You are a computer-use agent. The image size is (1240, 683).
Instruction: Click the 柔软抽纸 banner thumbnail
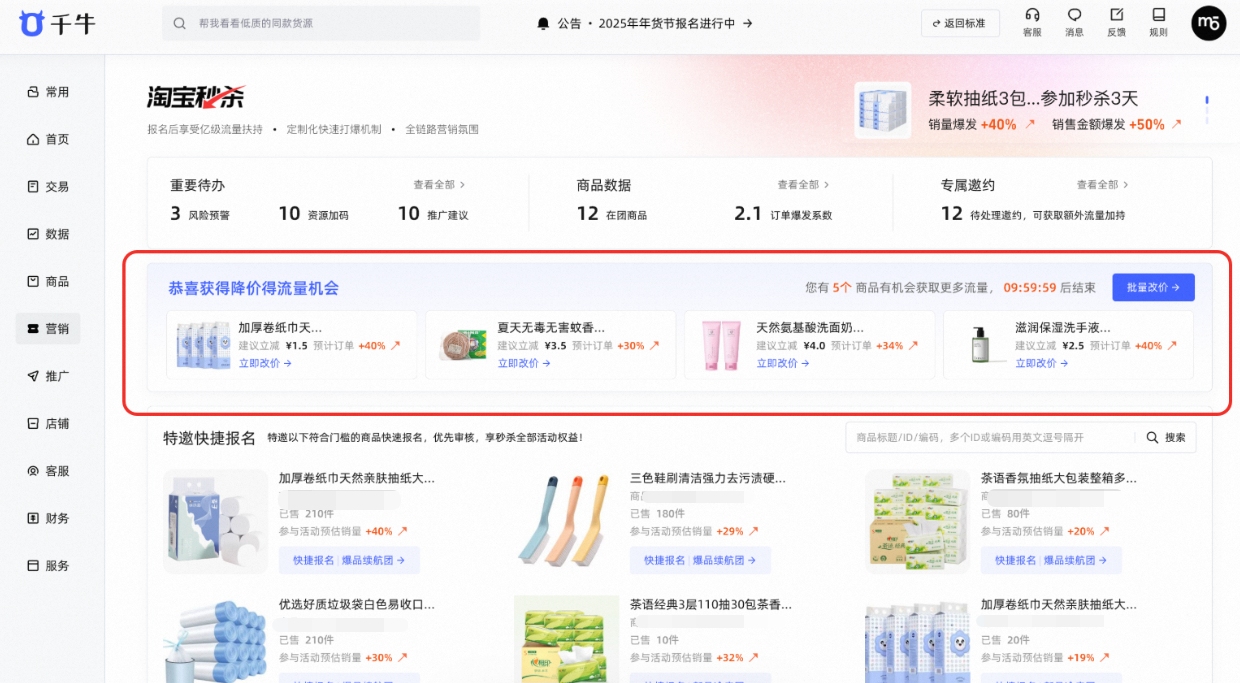883,110
